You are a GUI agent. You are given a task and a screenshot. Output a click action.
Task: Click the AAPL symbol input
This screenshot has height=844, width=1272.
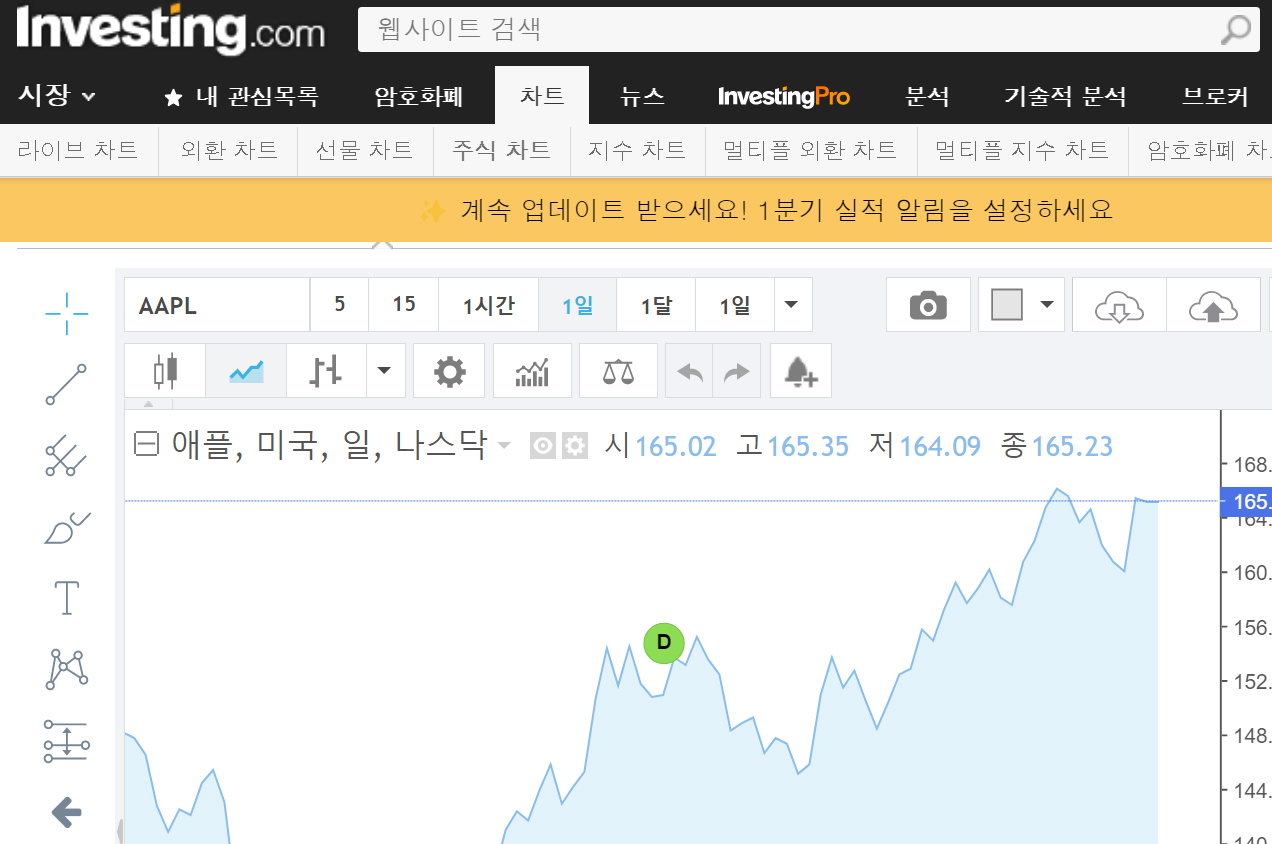pyautogui.click(x=217, y=305)
